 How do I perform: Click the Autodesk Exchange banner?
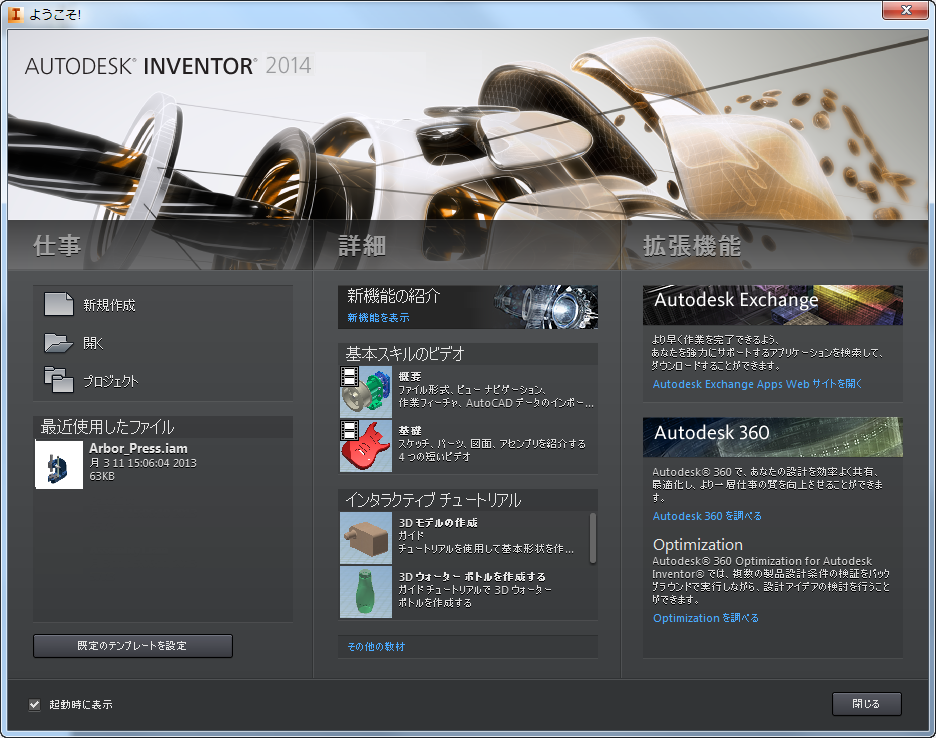point(772,305)
